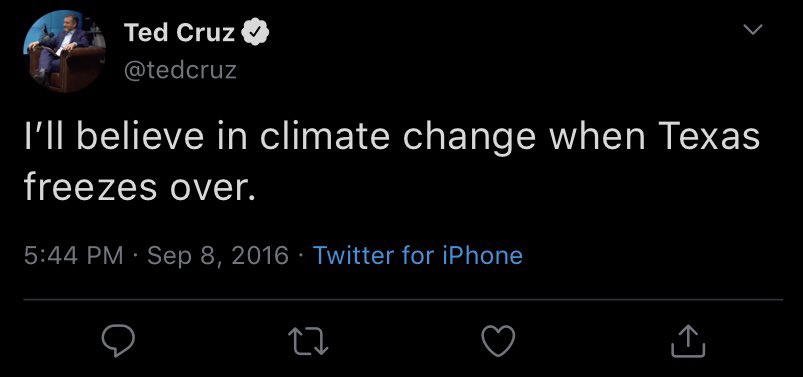Viewport: 803px width, 377px height.
Task: Like the tweet with the heart icon
Action: (x=498, y=342)
